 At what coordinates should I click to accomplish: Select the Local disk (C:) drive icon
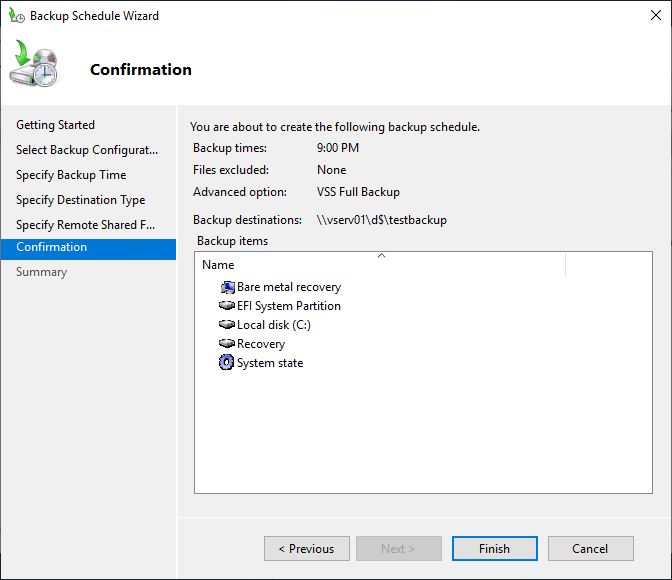point(227,325)
